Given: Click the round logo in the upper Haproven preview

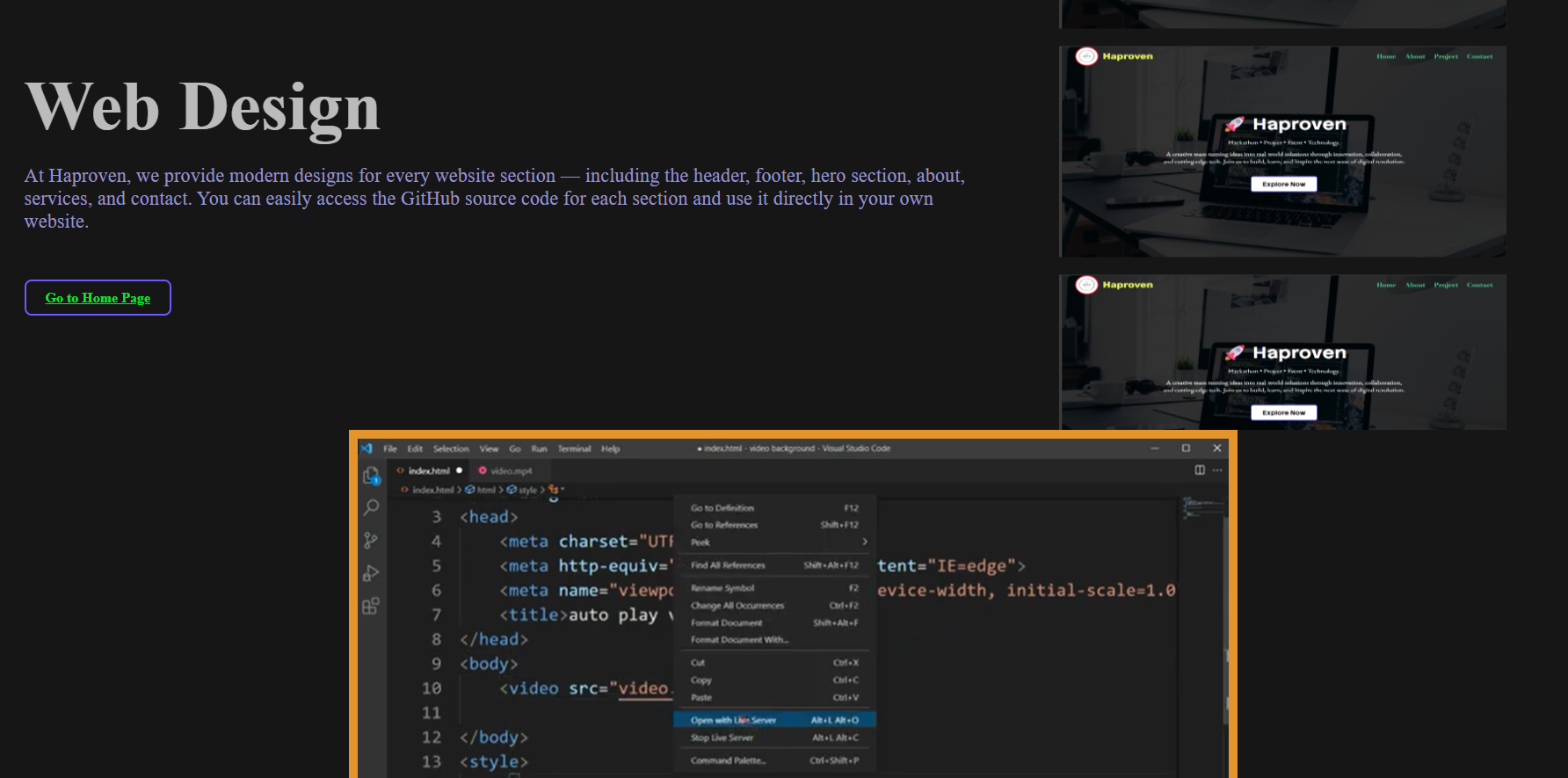Looking at the screenshot, I should pyautogui.click(x=1087, y=56).
